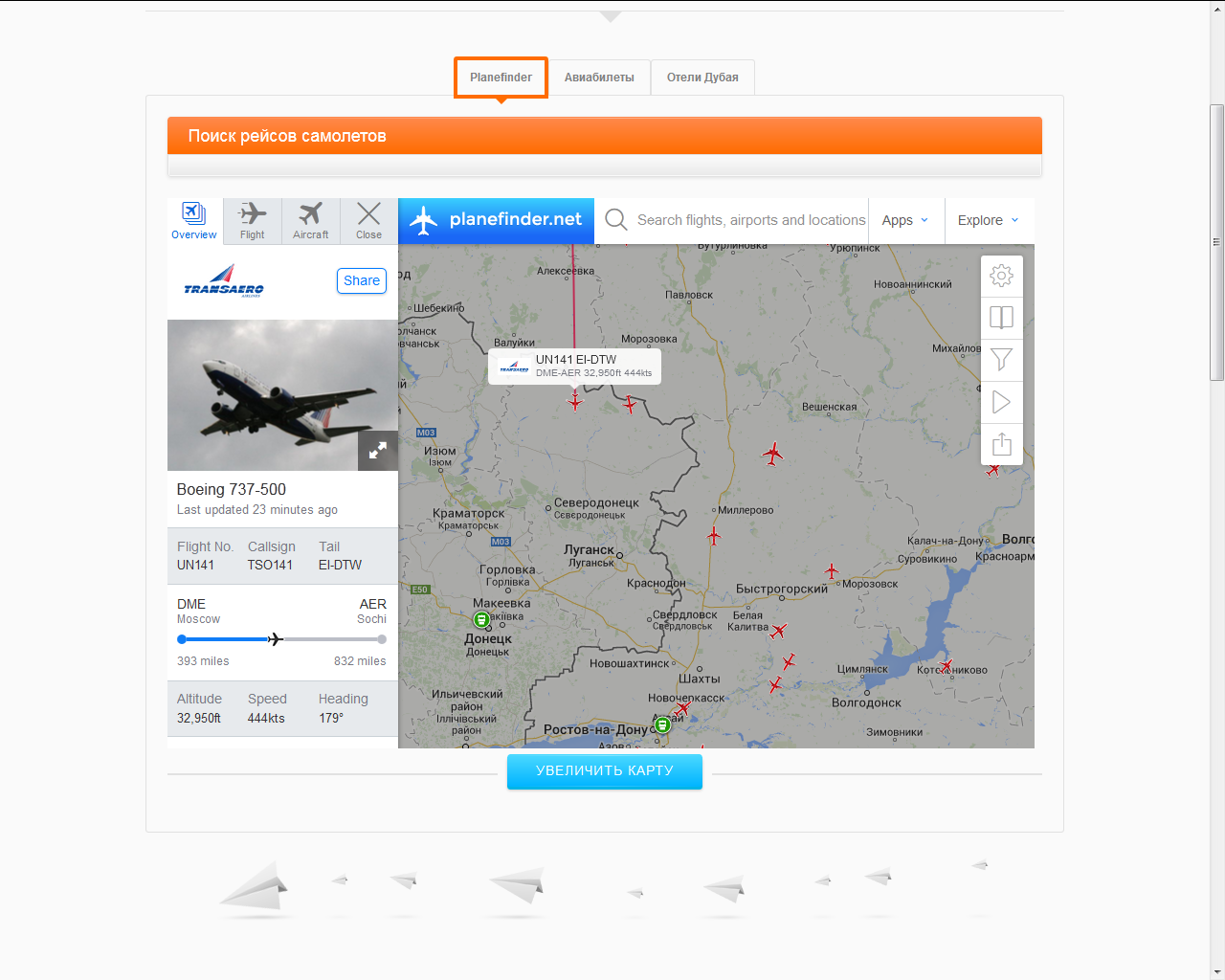Click the Transaero airline logo

click(224, 280)
